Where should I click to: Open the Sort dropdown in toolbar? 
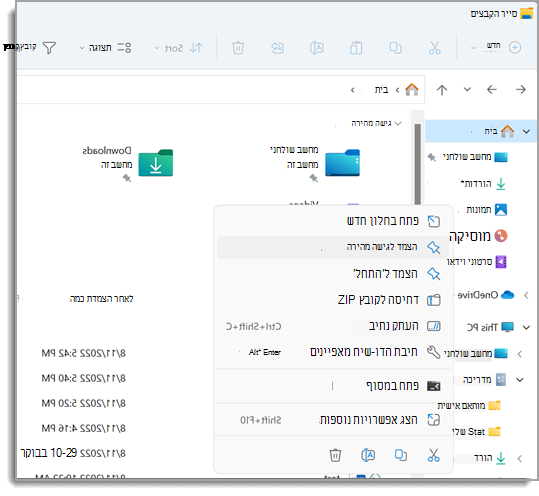click(179, 48)
